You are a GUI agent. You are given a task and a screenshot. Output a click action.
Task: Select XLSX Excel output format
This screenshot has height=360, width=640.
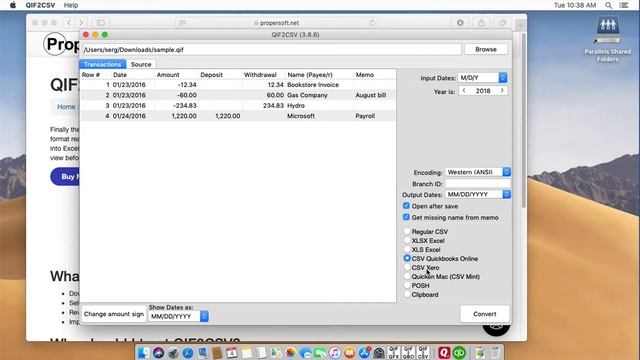pyautogui.click(x=407, y=240)
